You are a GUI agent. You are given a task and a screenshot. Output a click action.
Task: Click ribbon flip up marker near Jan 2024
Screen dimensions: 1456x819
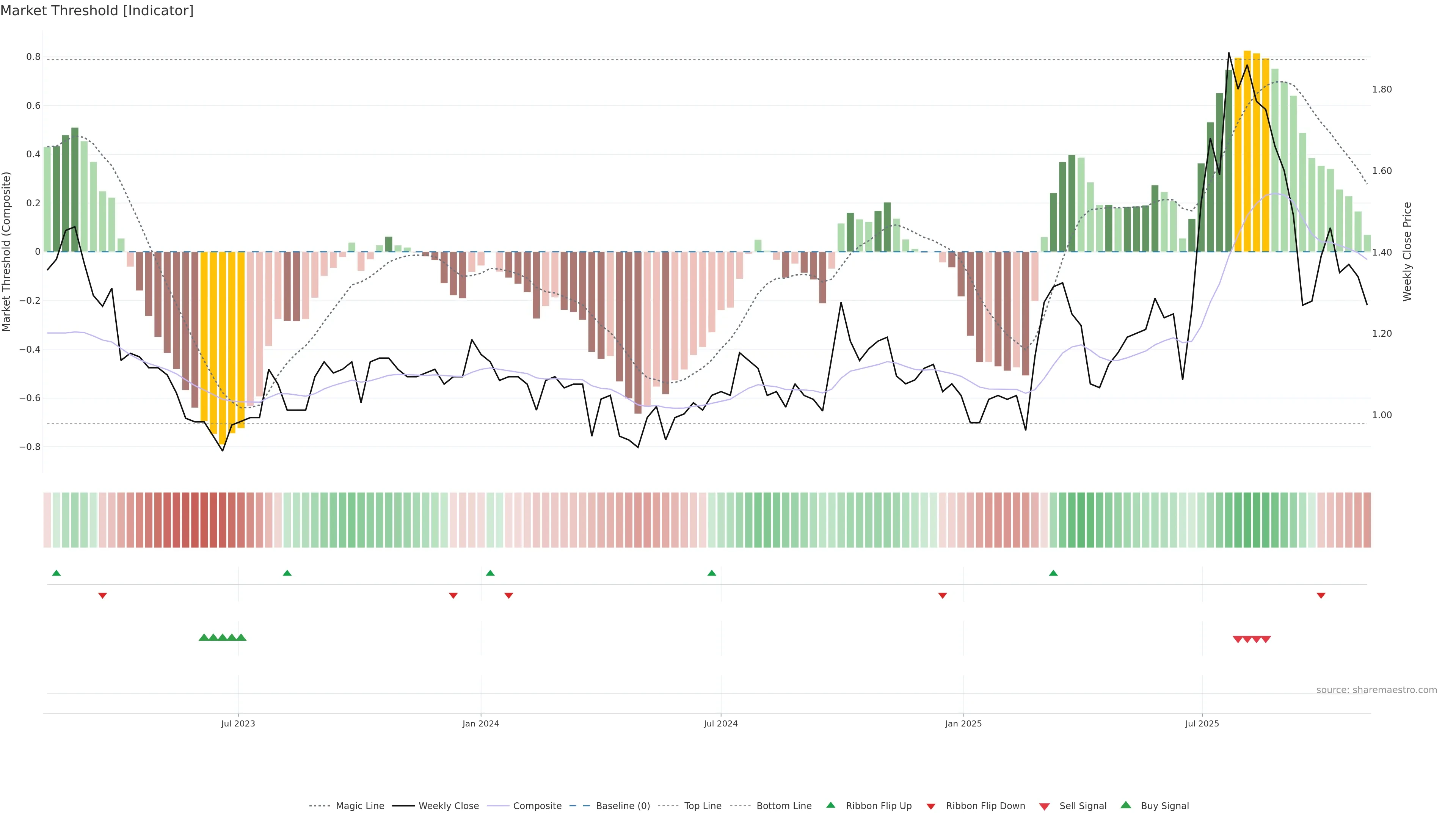tap(490, 573)
